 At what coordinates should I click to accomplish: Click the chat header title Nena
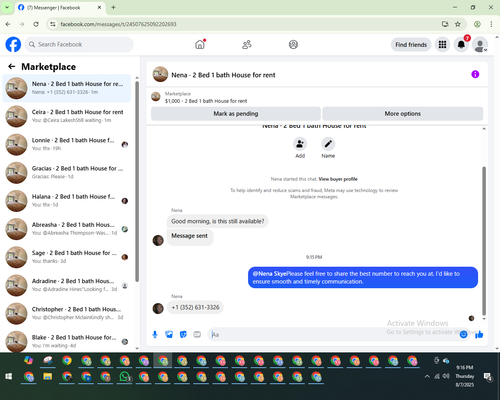(x=223, y=75)
